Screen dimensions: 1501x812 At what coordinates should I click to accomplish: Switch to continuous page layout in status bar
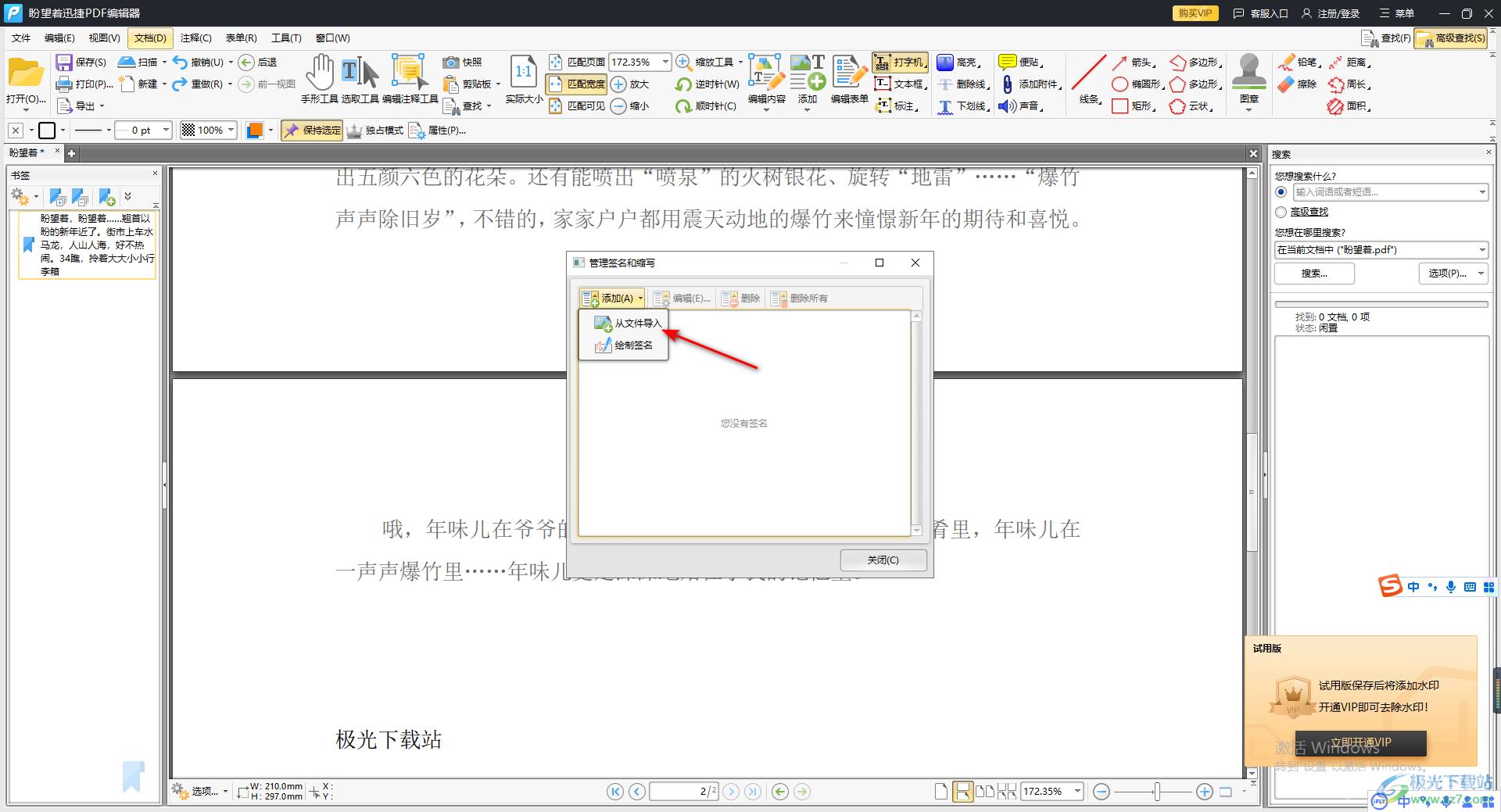point(963,792)
